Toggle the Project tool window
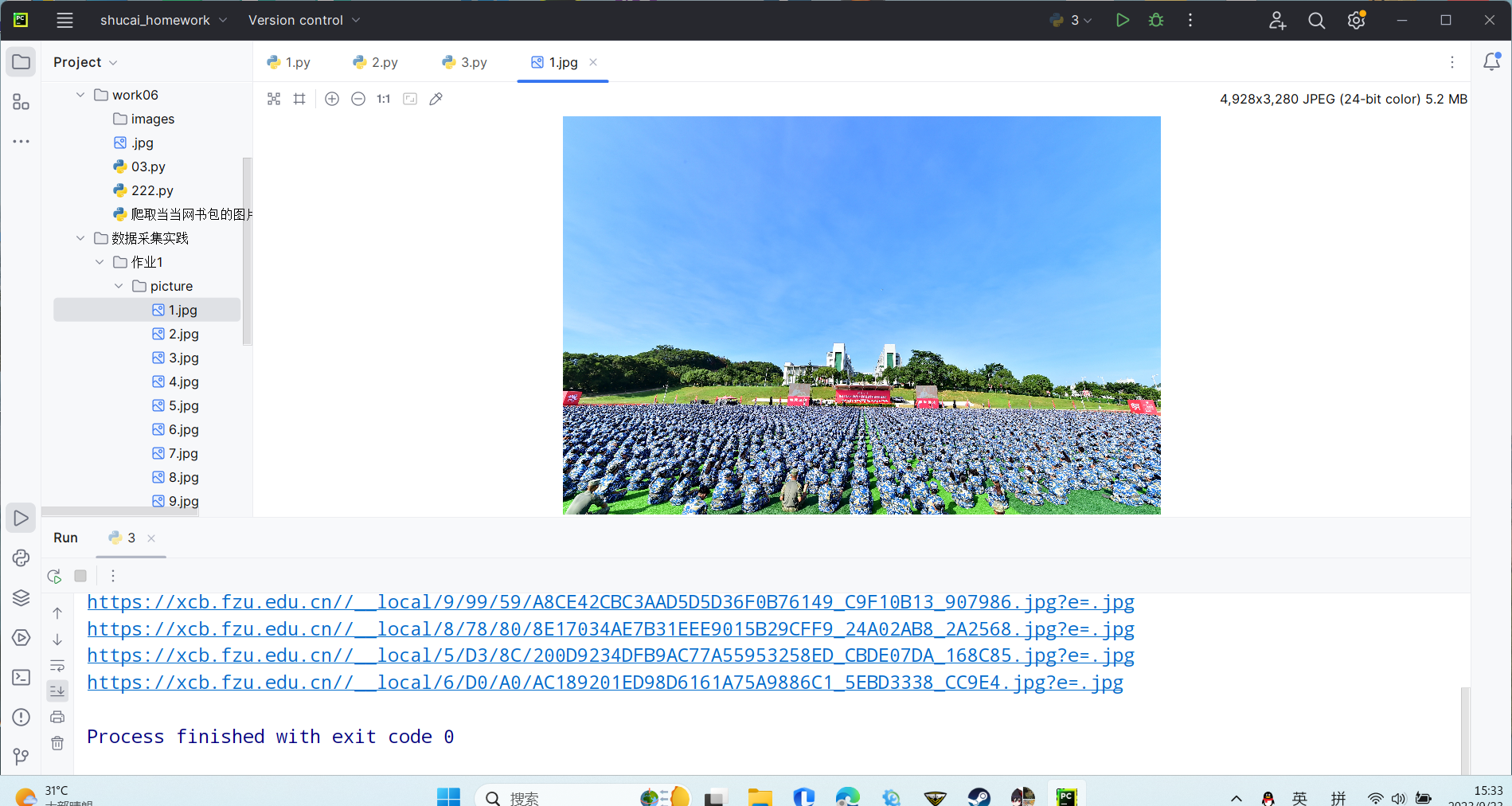 point(21,62)
